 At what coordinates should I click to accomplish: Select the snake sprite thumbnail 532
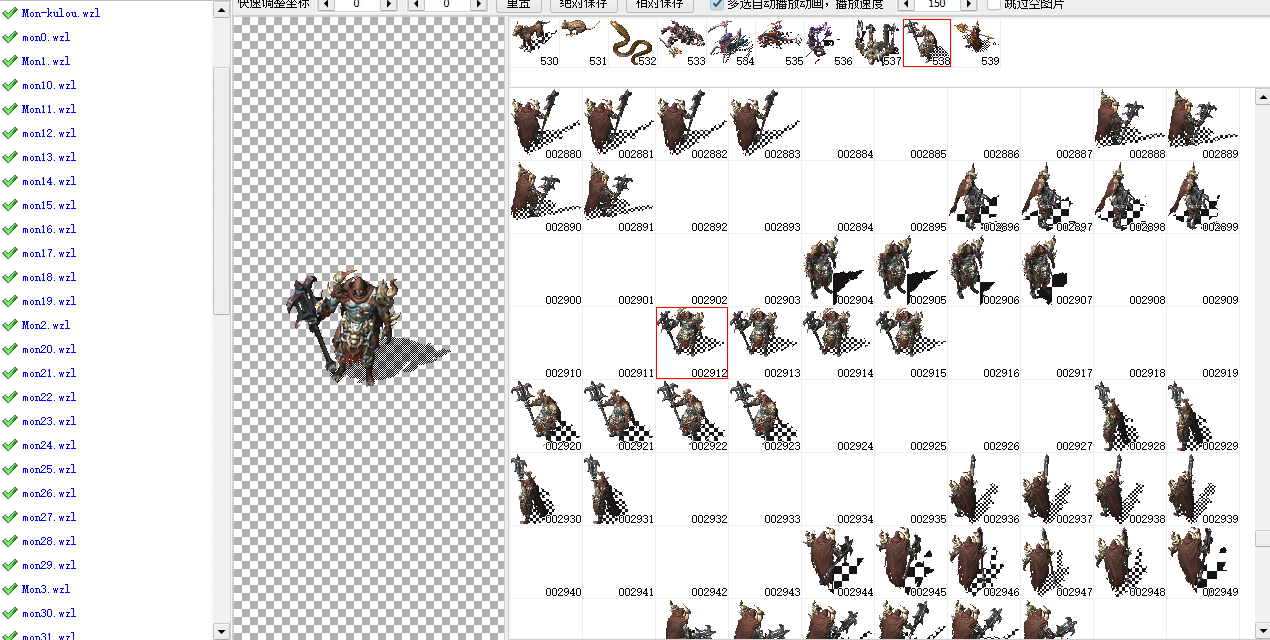633,43
